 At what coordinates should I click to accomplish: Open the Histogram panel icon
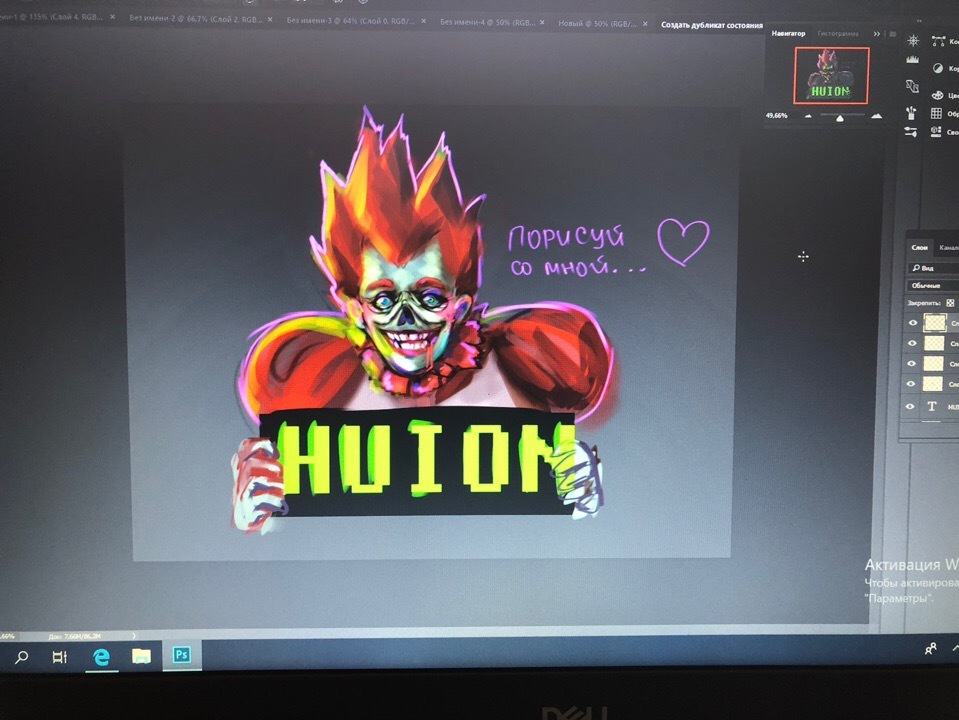click(x=913, y=59)
